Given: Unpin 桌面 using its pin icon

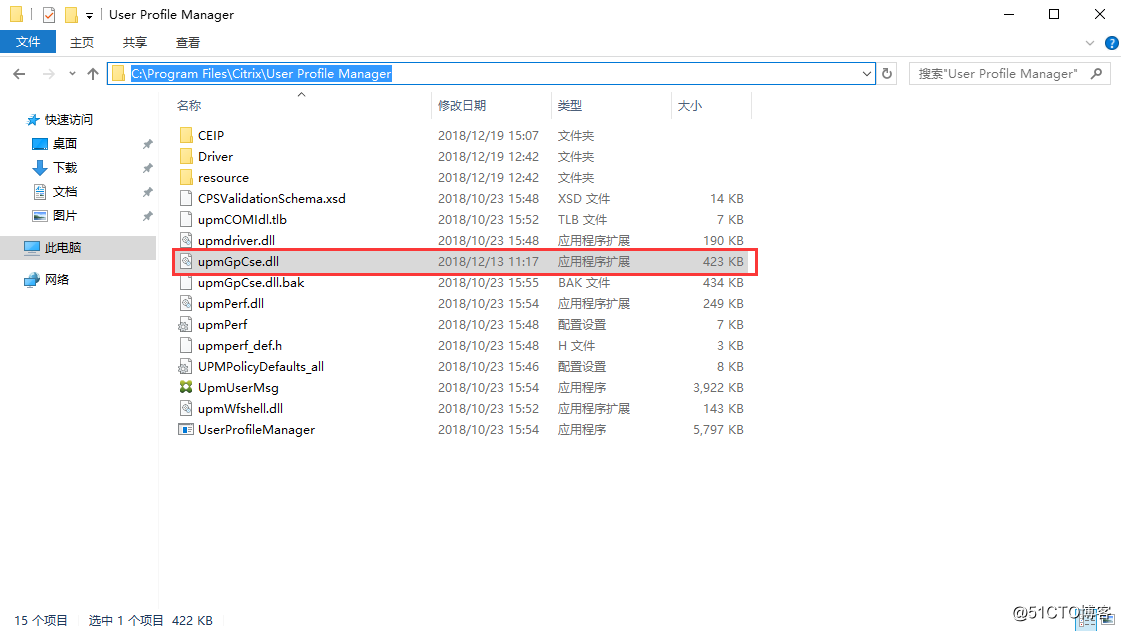Looking at the screenshot, I should [x=147, y=144].
